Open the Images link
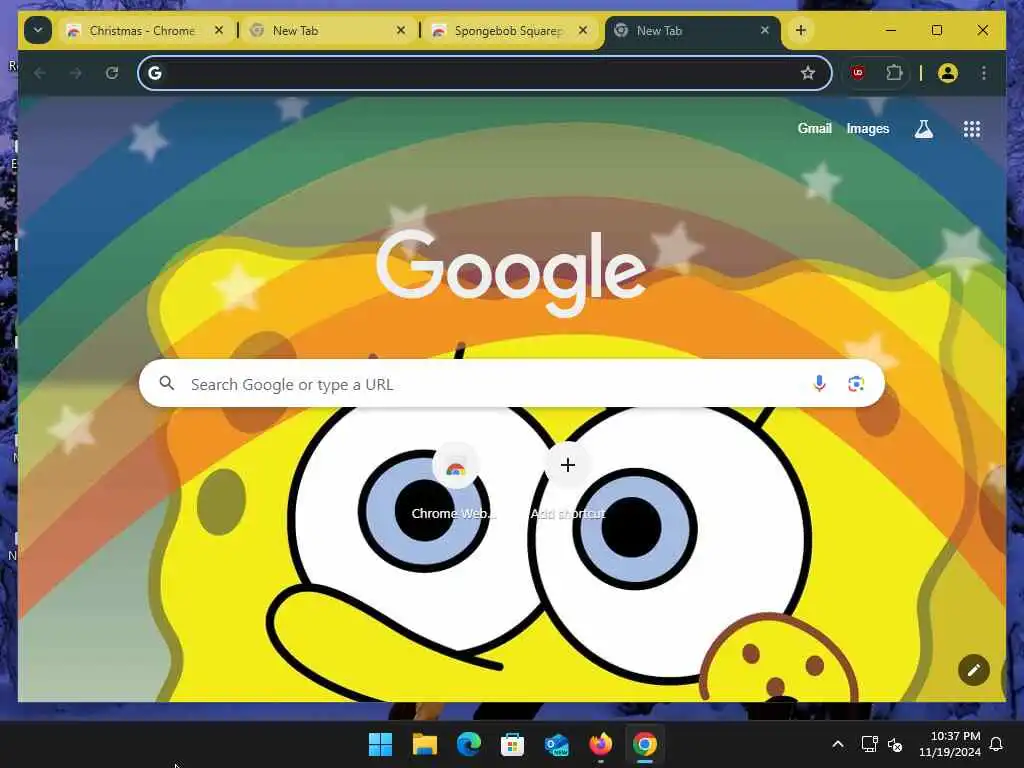This screenshot has width=1024, height=768. click(x=868, y=129)
